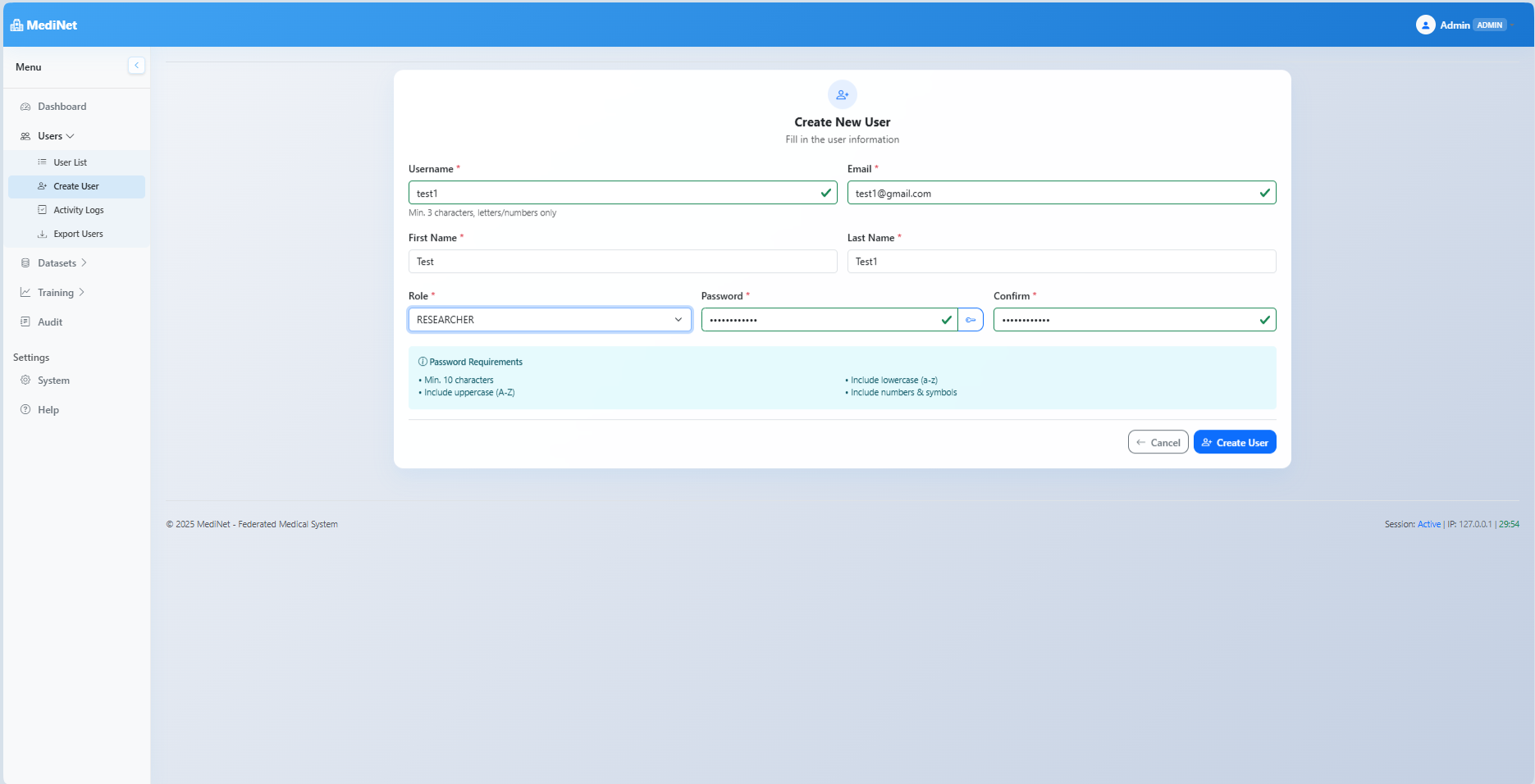Open System settings gear icon
The image size is (1535, 784).
pyautogui.click(x=25, y=380)
